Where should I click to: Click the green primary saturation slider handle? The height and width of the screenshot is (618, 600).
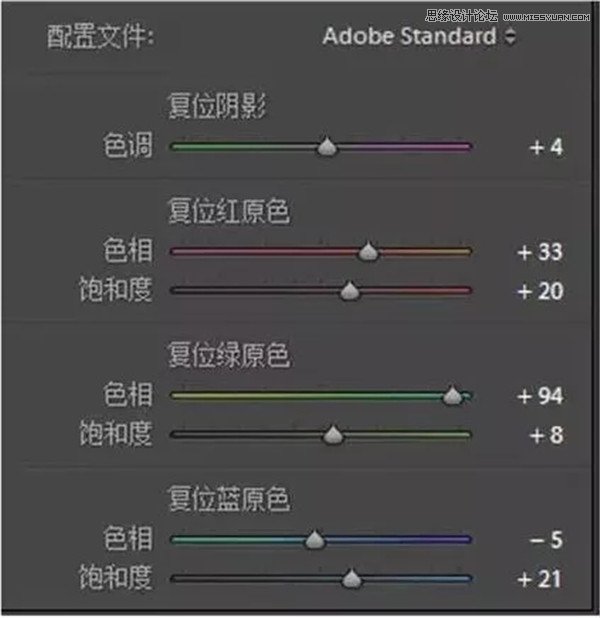333,435
